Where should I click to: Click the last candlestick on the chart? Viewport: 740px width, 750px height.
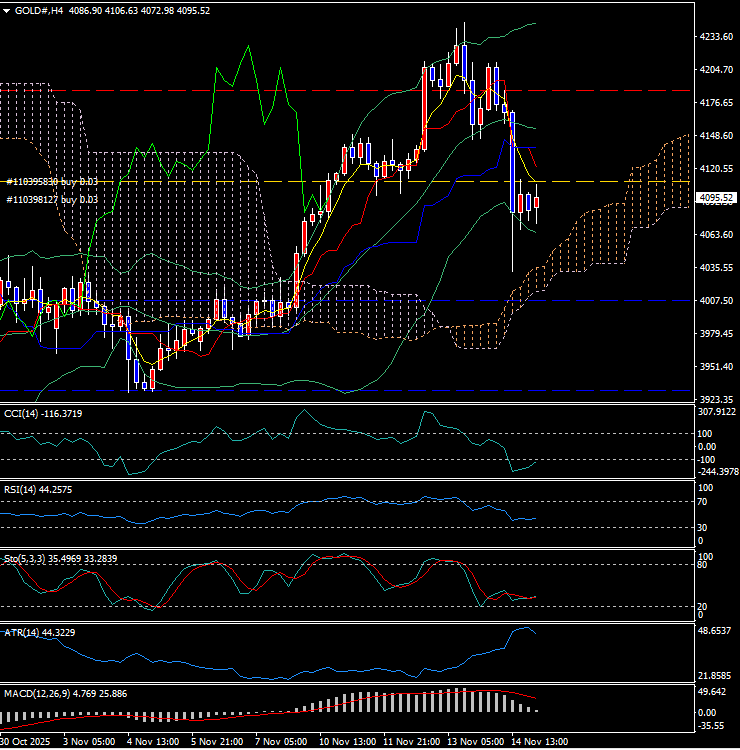click(537, 204)
